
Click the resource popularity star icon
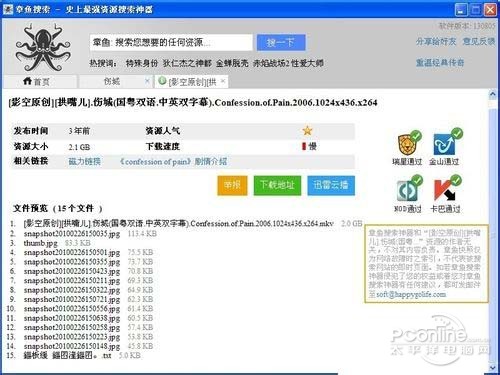(x=307, y=131)
